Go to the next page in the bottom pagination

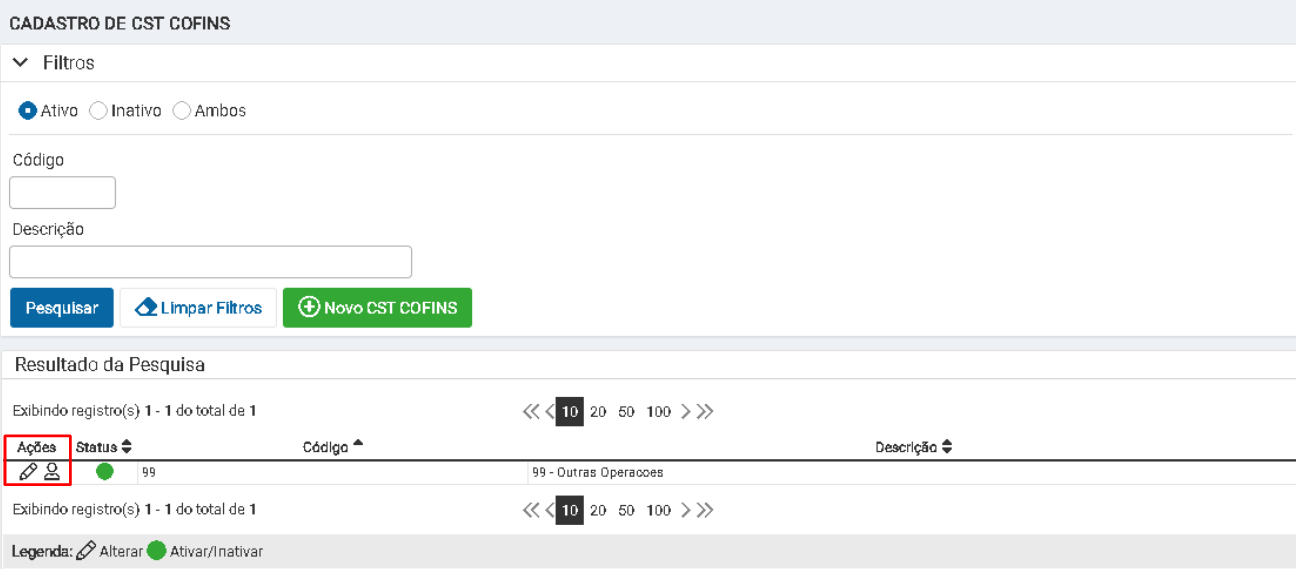tap(686, 510)
